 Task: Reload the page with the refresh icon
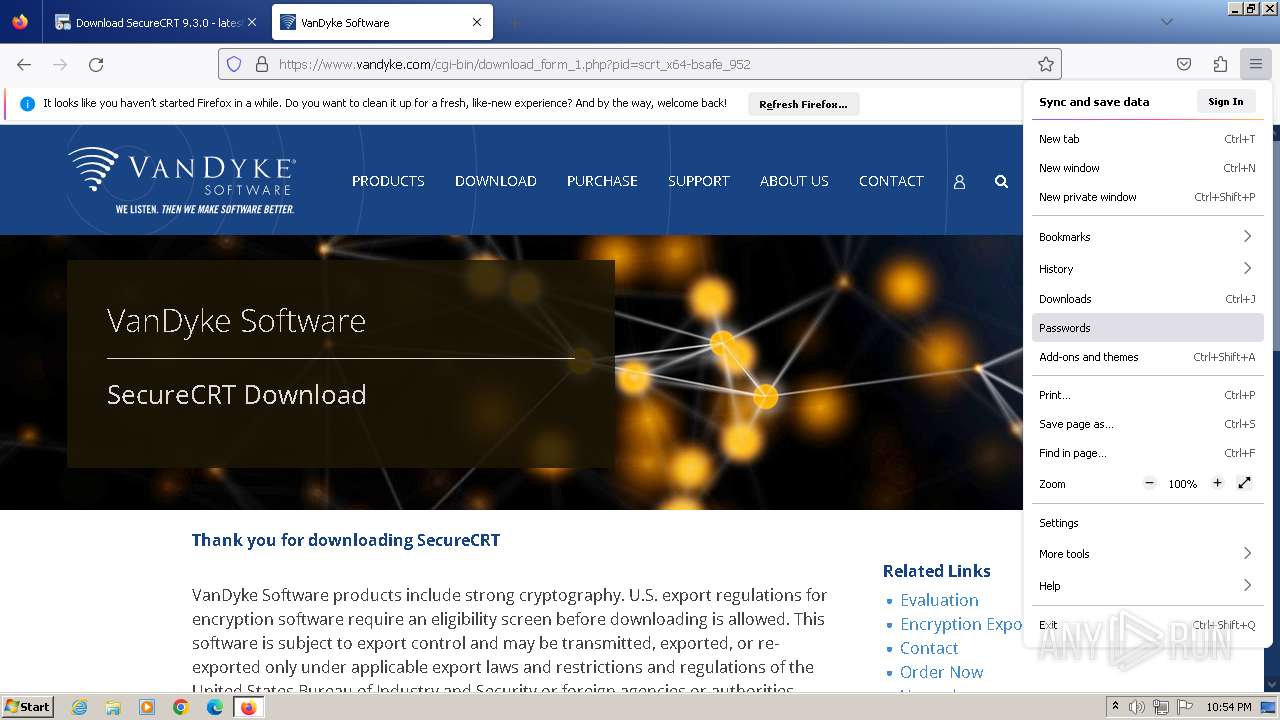(x=96, y=64)
